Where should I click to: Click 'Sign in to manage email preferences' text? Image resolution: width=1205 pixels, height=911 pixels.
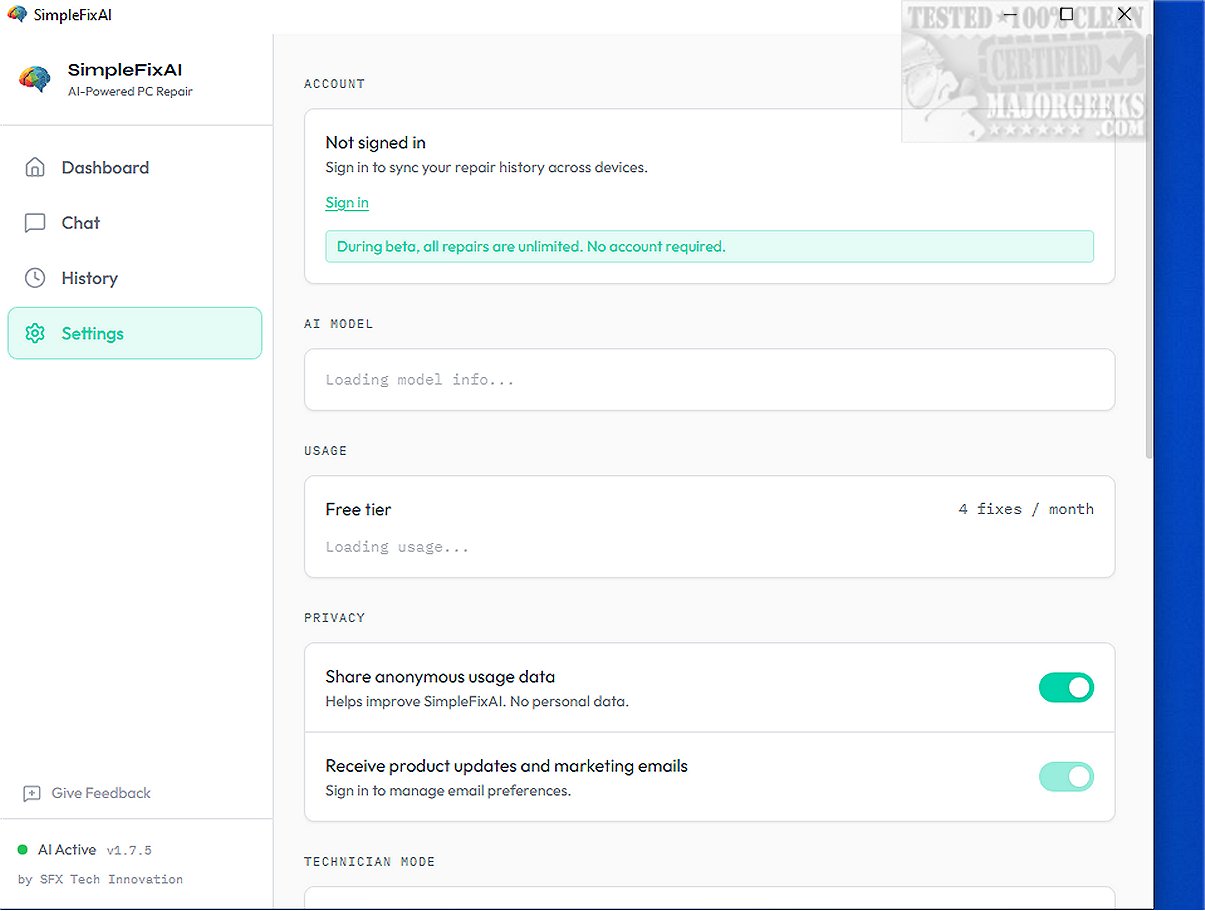[448, 791]
